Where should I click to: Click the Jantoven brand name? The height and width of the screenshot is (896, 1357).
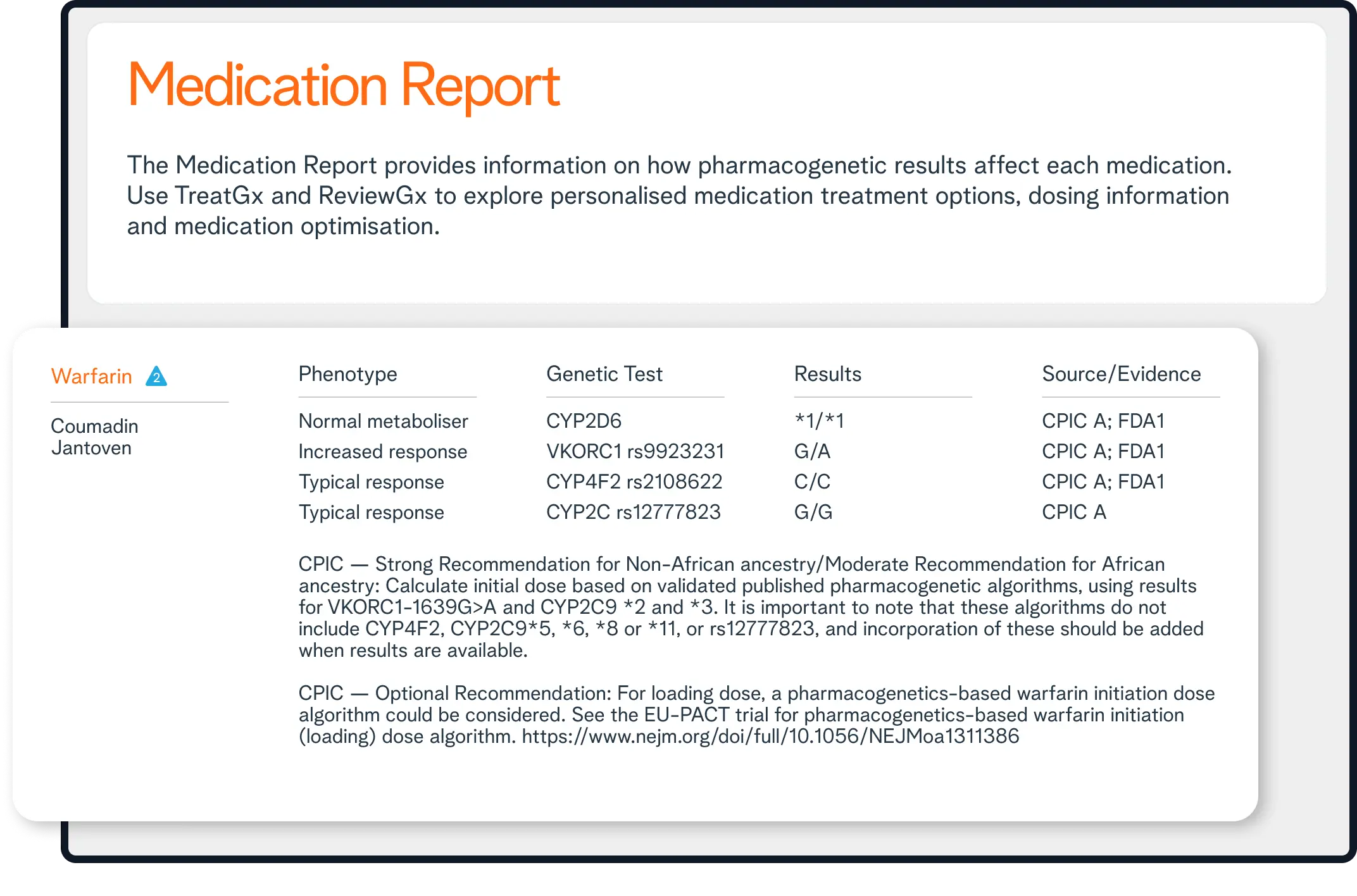[x=91, y=448]
